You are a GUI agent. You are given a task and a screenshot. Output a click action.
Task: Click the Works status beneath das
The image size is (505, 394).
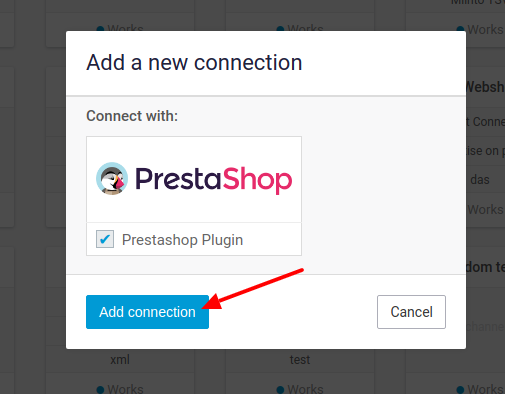click(x=485, y=210)
